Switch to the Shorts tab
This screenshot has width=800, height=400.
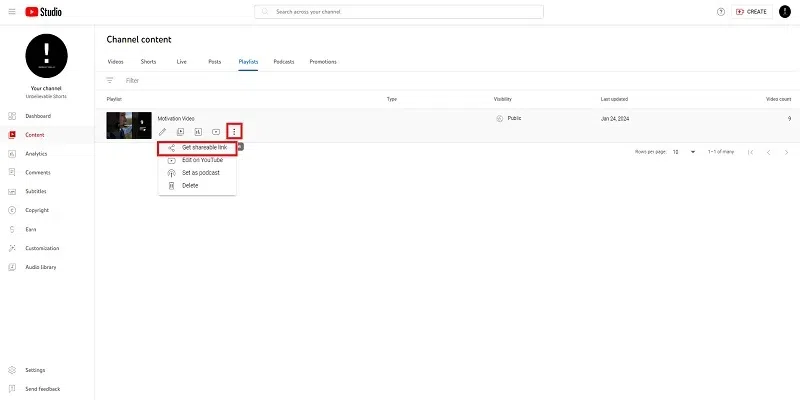click(148, 62)
